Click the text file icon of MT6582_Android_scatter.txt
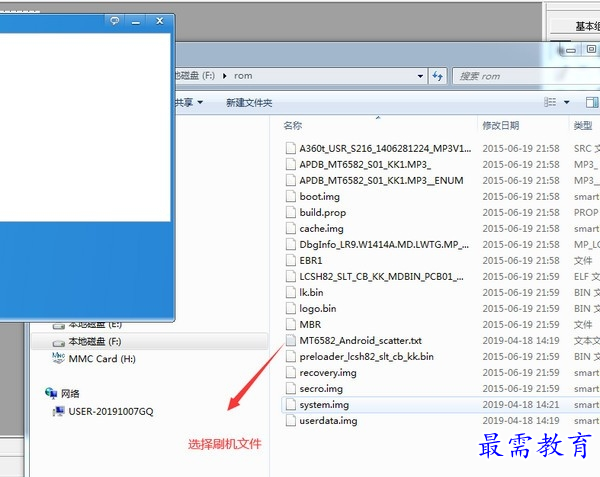Screen dimensions: 600x477 291,340
